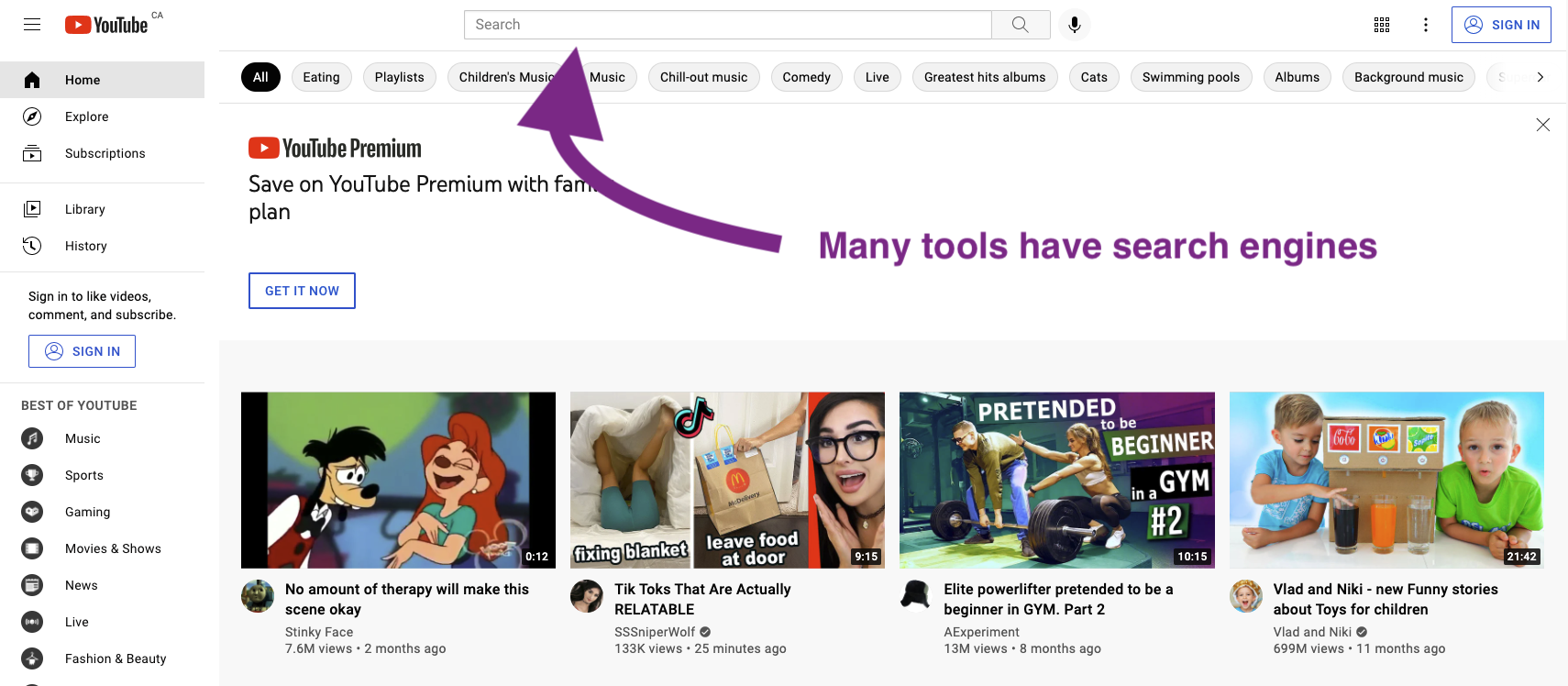The width and height of the screenshot is (1568, 686).
Task: Show more category chips with right arrow
Action: pyautogui.click(x=1540, y=77)
